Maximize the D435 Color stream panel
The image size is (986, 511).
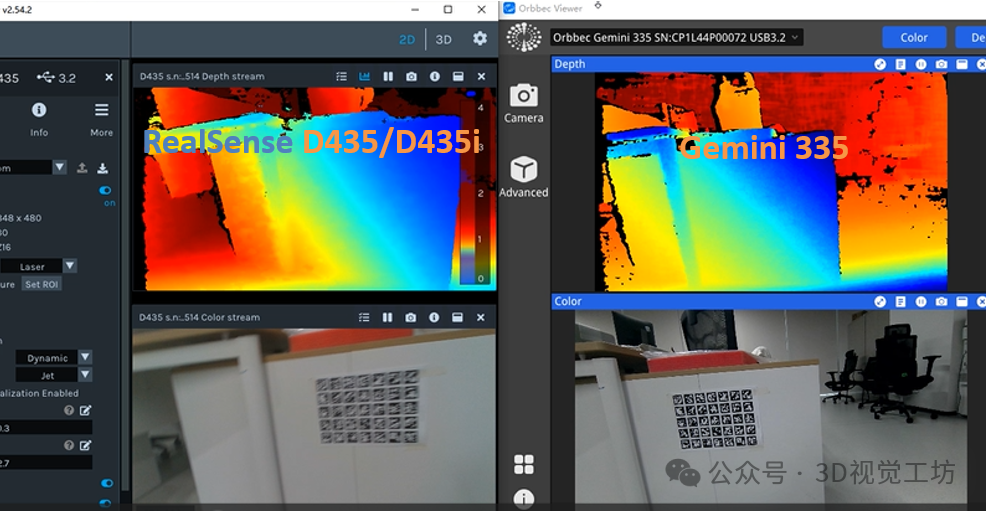(x=457, y=317)
